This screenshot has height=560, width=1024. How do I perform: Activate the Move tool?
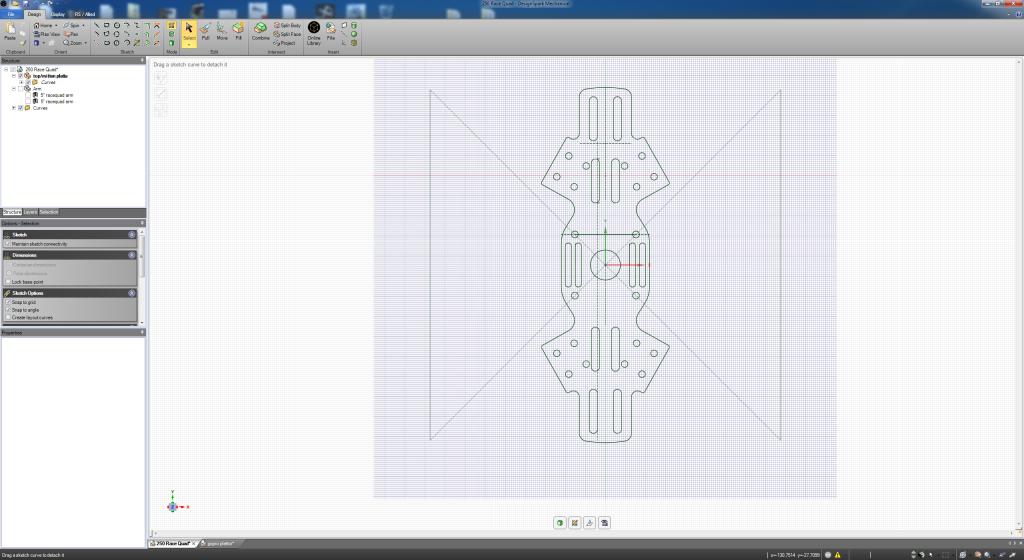click(x=222, y=31)
